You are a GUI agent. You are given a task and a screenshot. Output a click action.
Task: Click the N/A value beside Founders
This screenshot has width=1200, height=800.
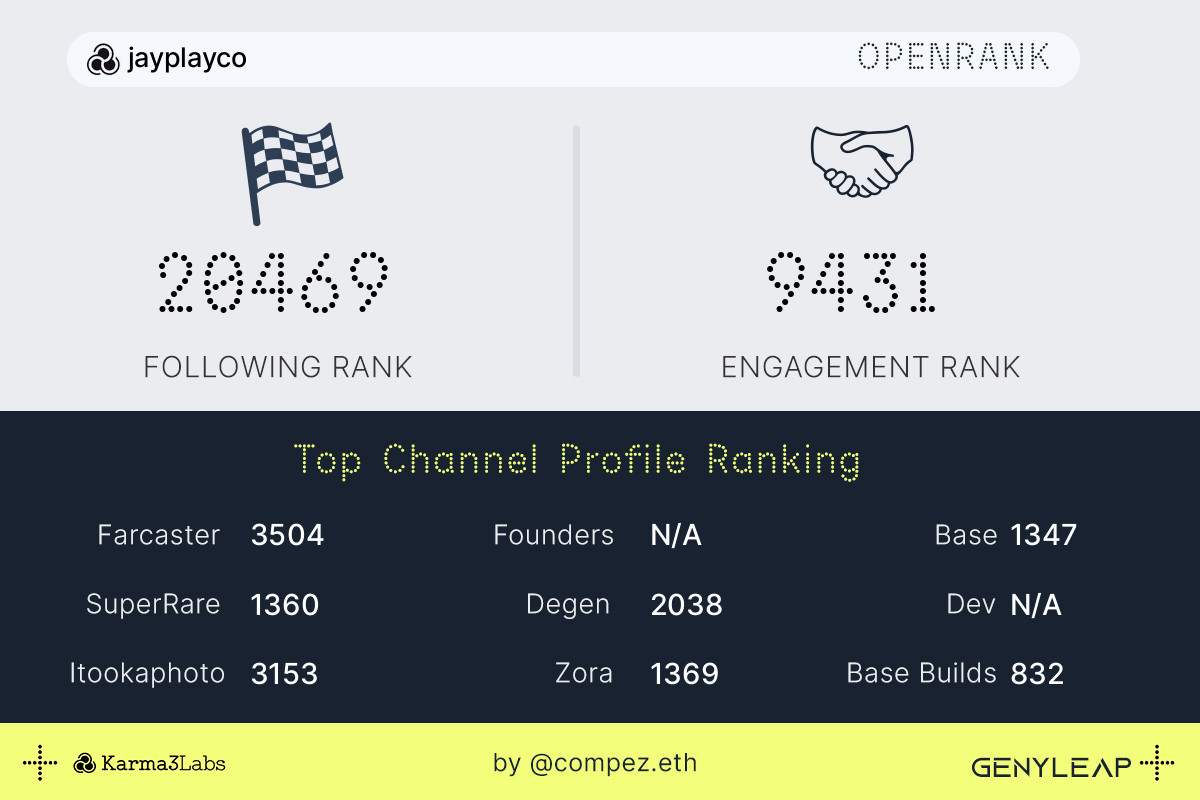(x=676, y=535)
